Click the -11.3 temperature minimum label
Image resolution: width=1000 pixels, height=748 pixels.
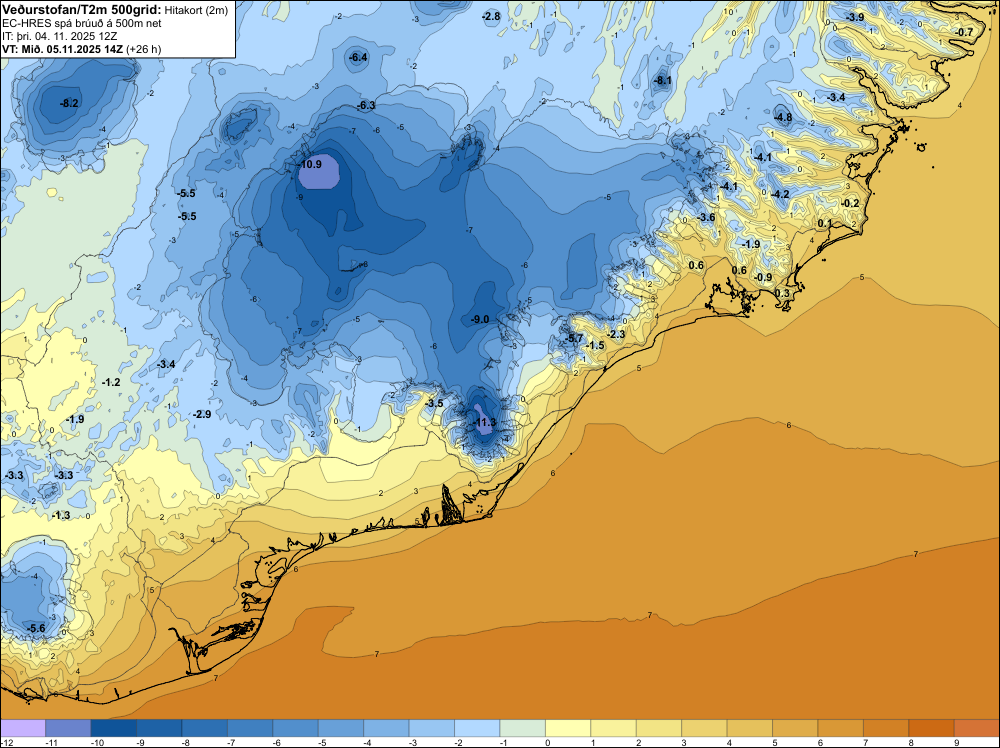(x=485, y=422)
